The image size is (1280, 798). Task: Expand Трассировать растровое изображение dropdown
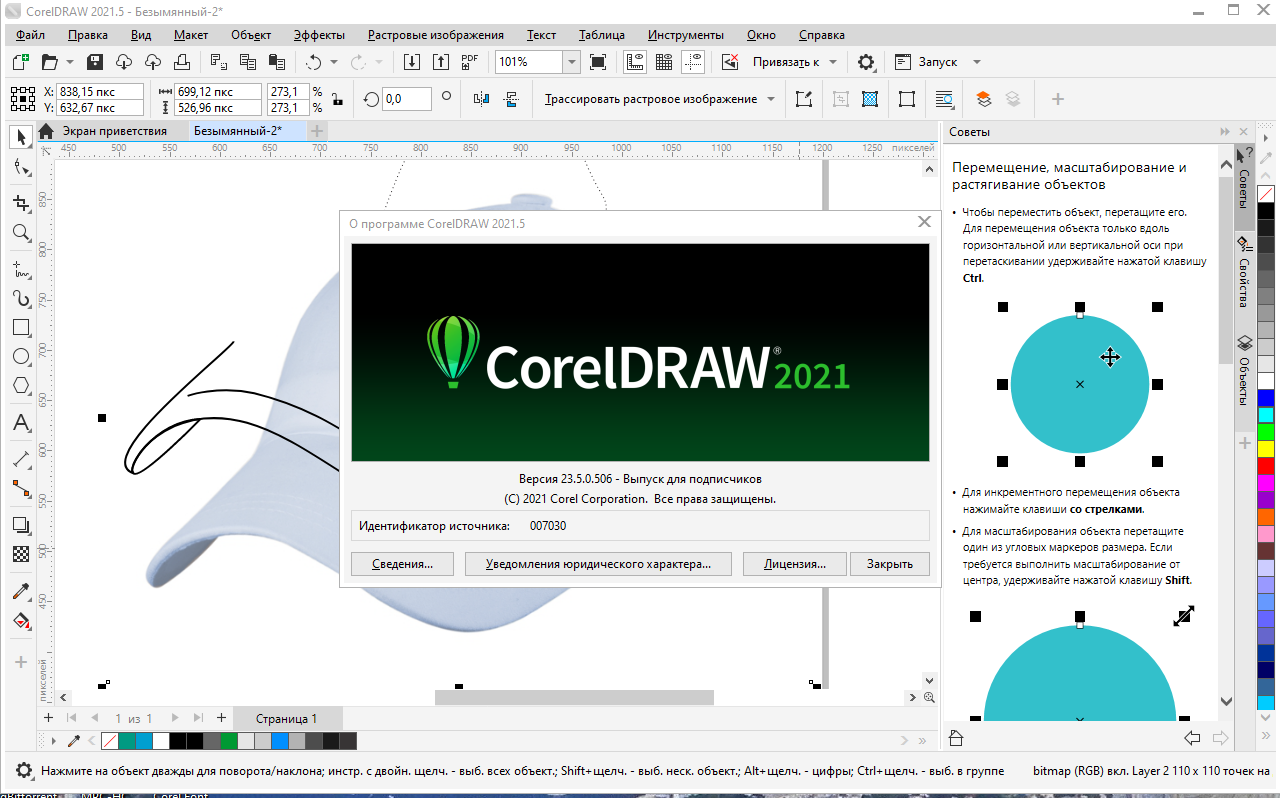coord(771,99)
